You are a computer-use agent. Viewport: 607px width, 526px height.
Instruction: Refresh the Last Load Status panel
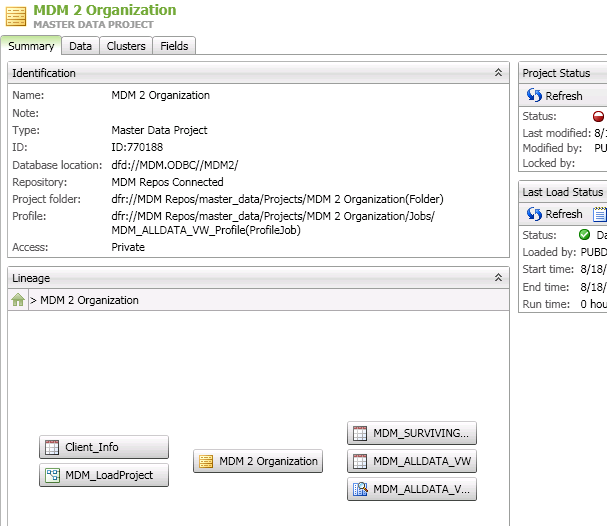555,214
